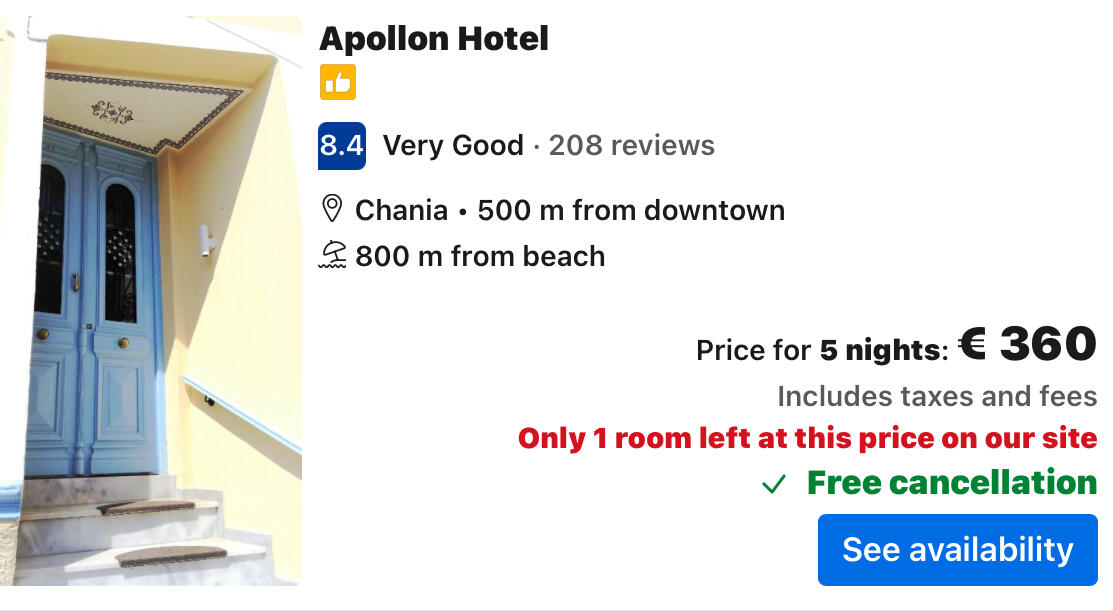
Task: Click the Apollon Hotel photo thumbnail
Action: (150, 300)
